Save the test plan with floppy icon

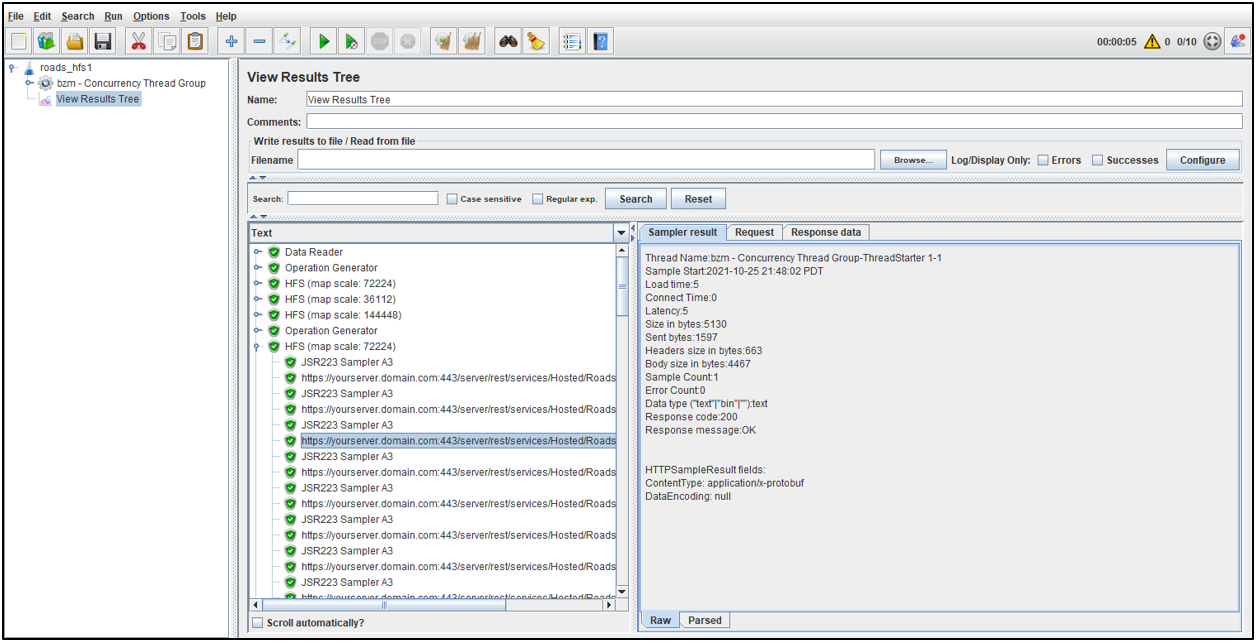(x=103, y=41)
